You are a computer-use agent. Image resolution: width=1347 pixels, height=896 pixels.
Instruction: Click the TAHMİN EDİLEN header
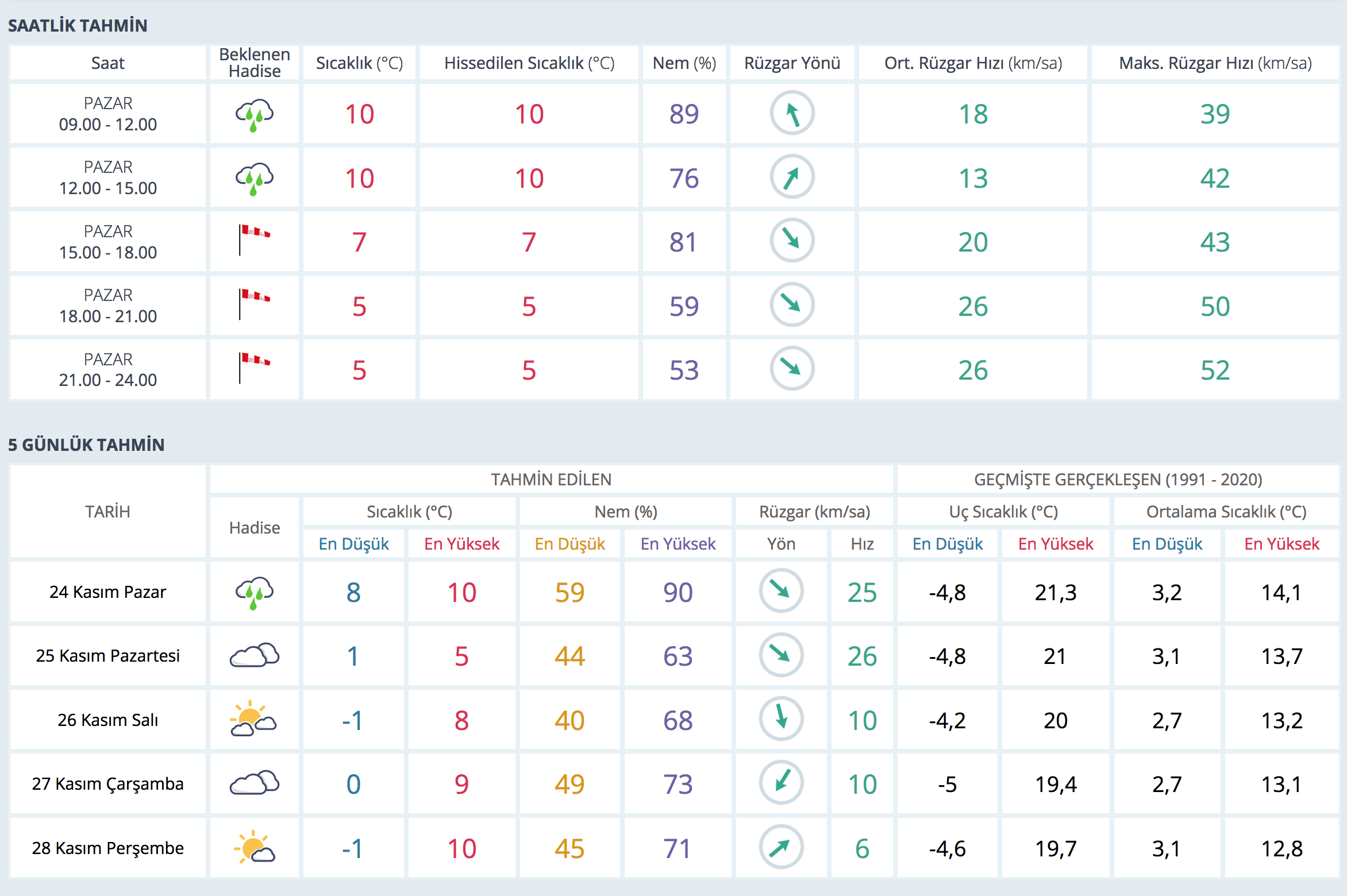551,480
